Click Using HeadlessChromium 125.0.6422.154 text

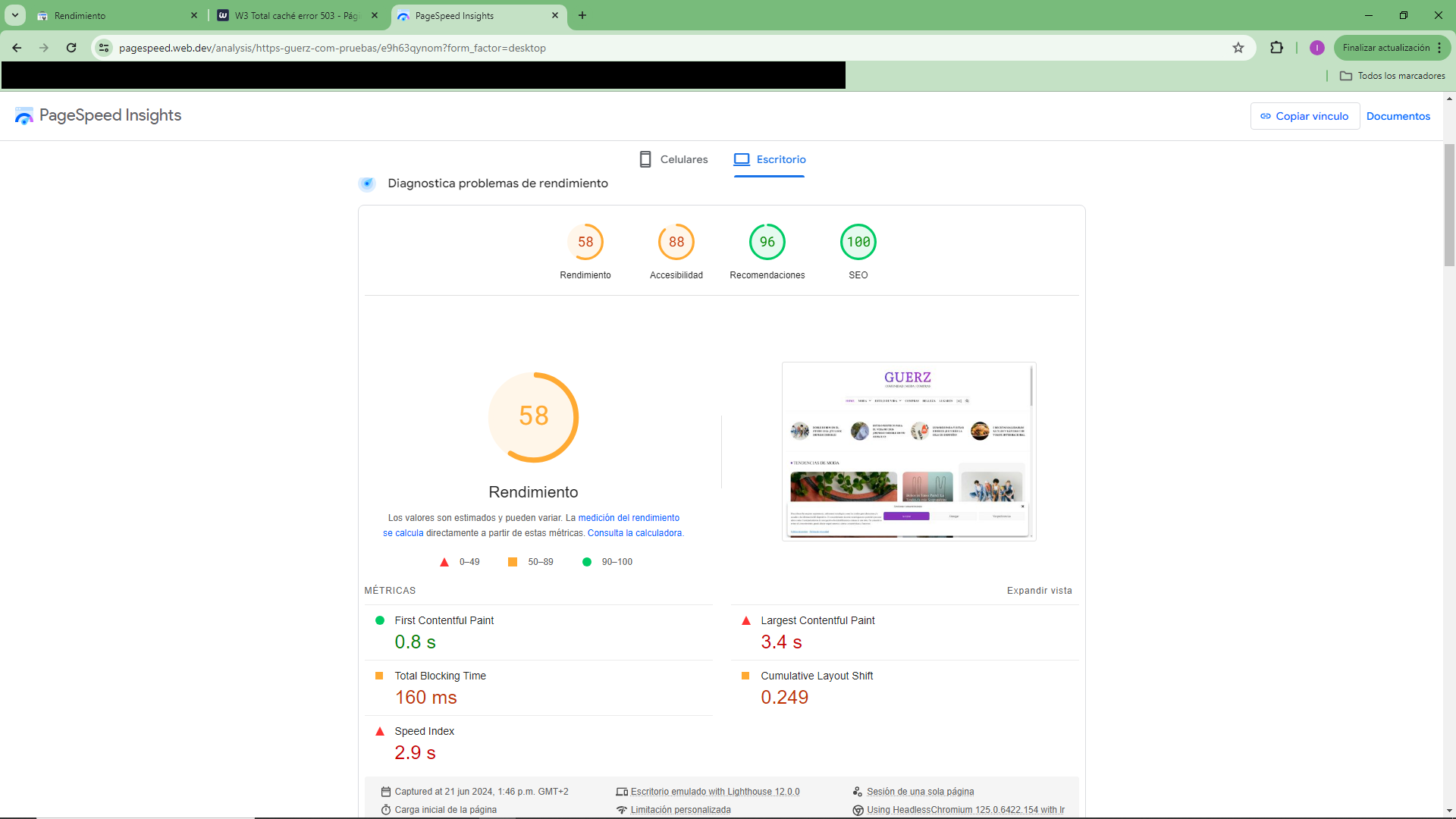coord(965,810)
